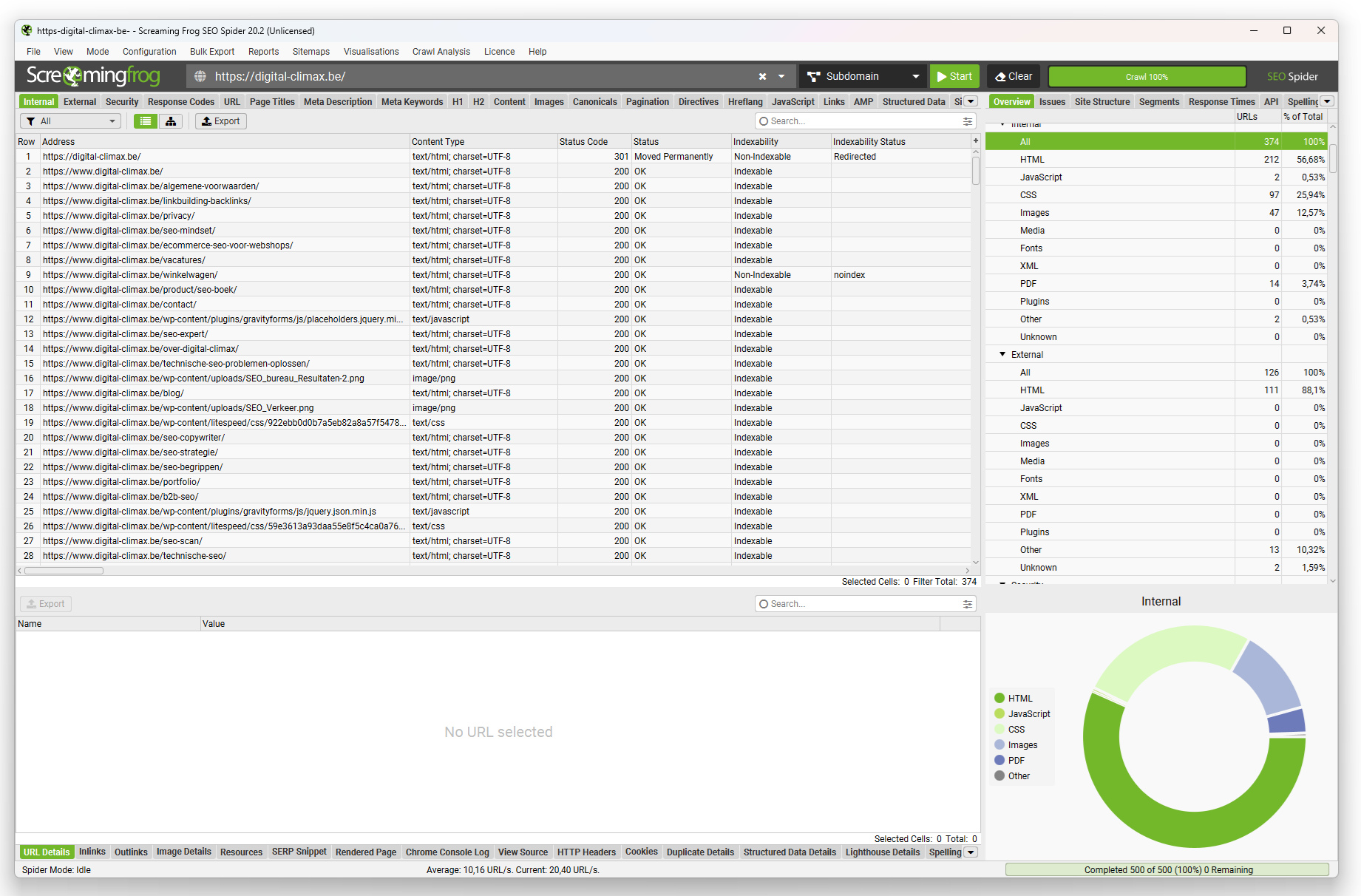Sort by the Status Code column header

[x=594, y=141]
